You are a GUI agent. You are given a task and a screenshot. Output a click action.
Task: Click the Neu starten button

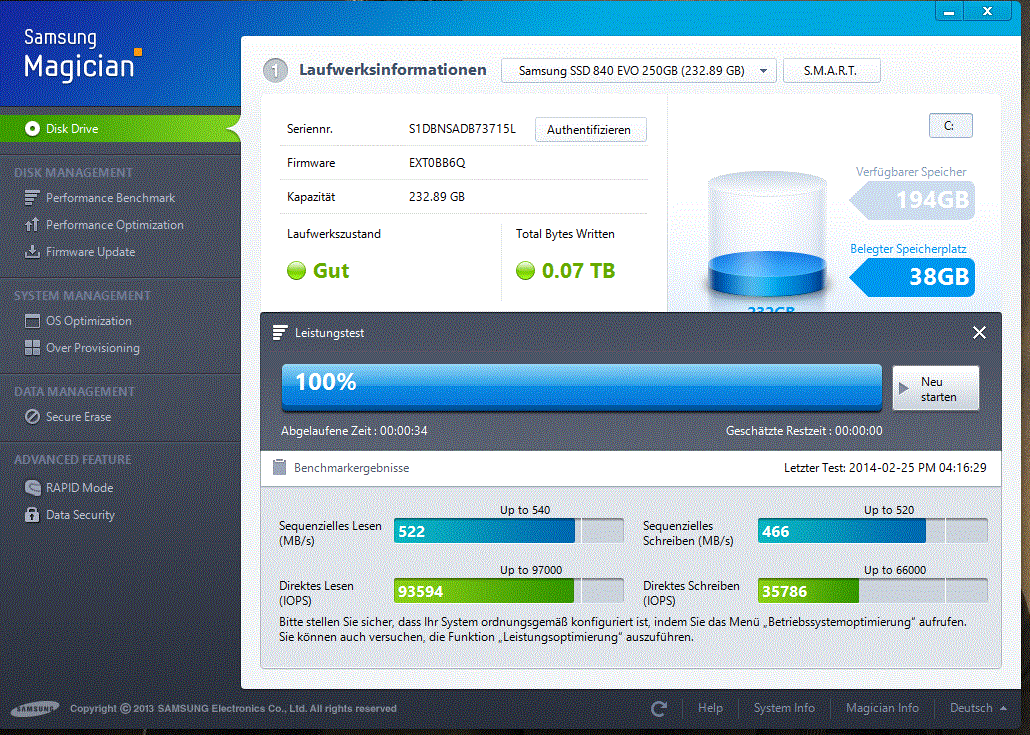(935, 389)
